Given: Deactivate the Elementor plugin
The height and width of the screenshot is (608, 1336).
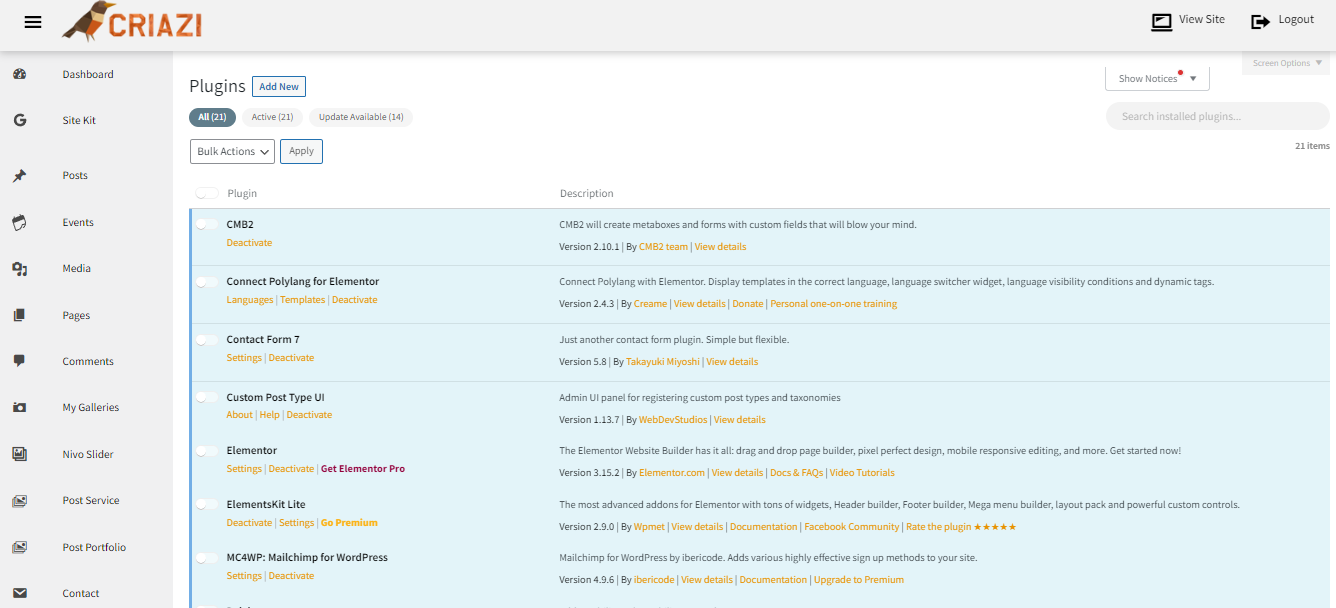Looking at the screenshot, I should pyautogui.click(x=291, y=469).
